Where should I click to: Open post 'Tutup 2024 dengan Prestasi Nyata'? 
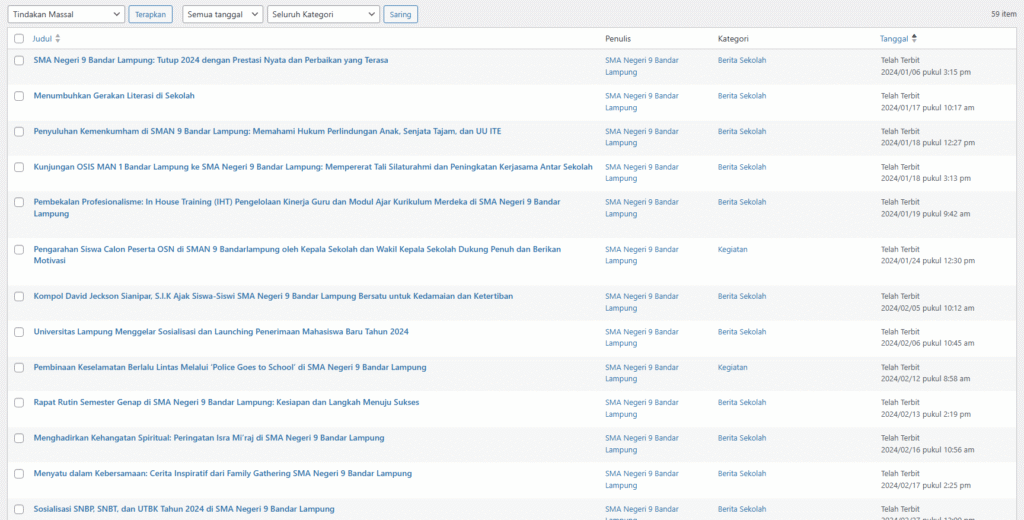click(x=211, y=60)
